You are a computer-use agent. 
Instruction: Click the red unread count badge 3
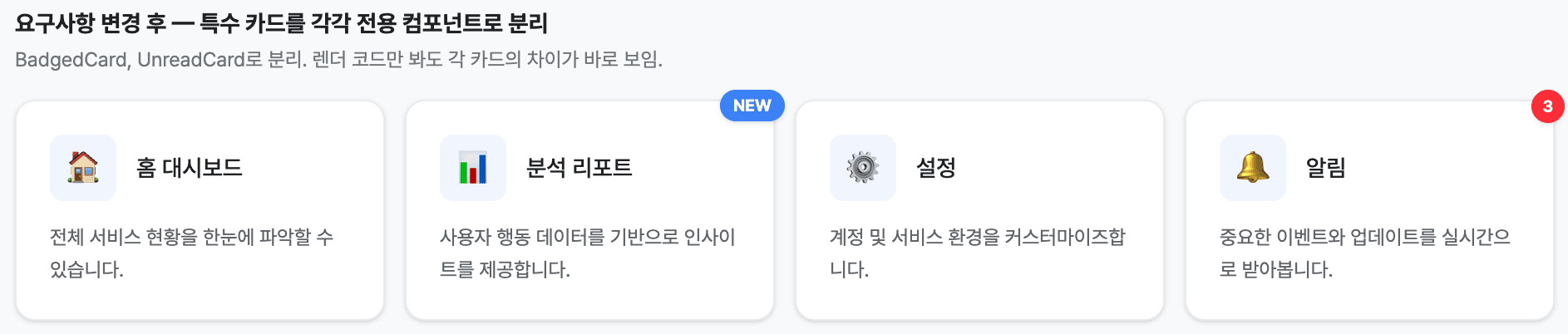tap(1548, 106)
